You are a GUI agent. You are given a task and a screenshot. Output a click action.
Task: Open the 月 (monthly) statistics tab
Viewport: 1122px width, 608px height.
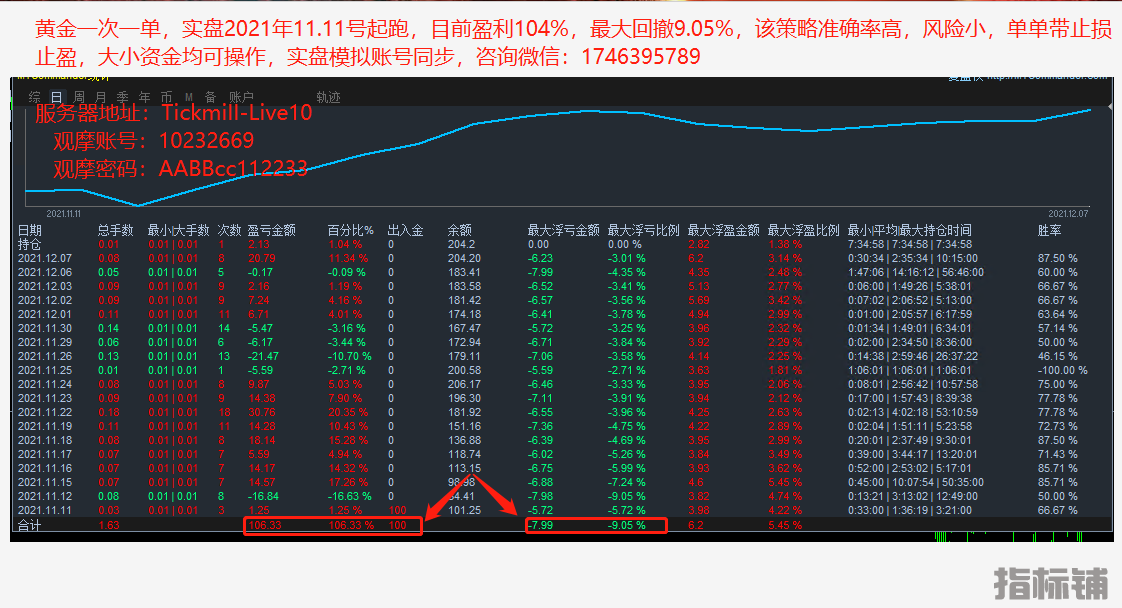[101, 97]
